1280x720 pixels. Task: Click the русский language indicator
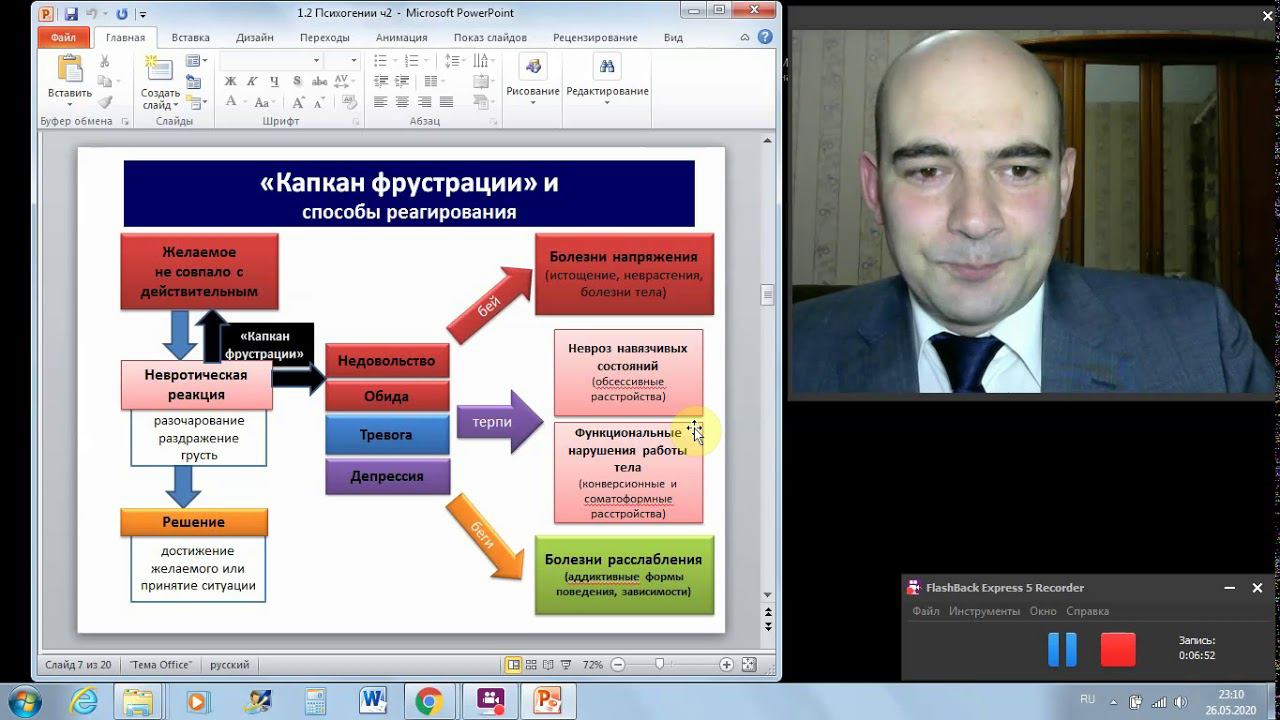pyautogui.click(x=229, y=664)
